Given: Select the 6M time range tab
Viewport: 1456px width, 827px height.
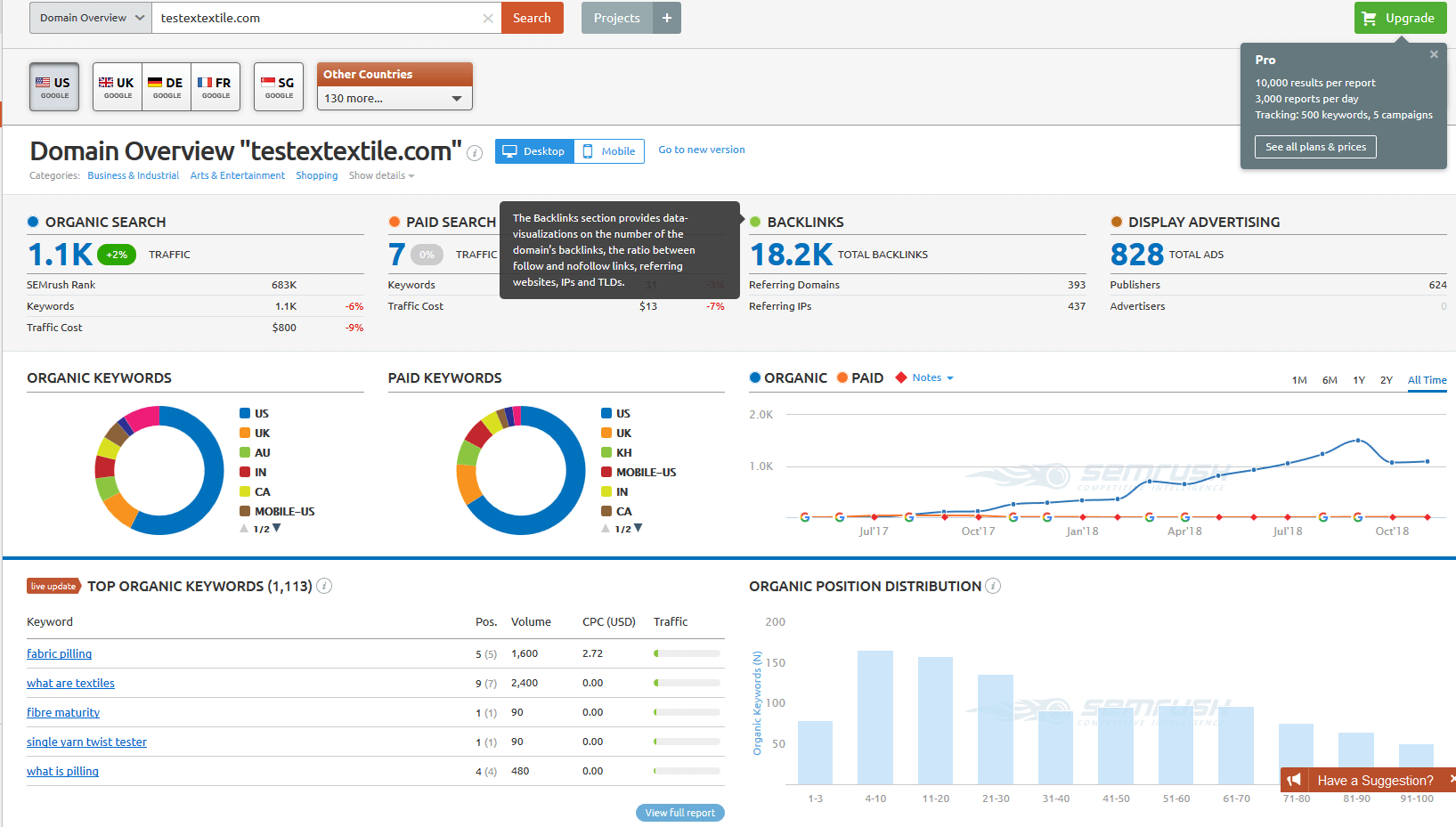Looking at the screenshot, I should pyautogui.click(x=1330, y=380).
